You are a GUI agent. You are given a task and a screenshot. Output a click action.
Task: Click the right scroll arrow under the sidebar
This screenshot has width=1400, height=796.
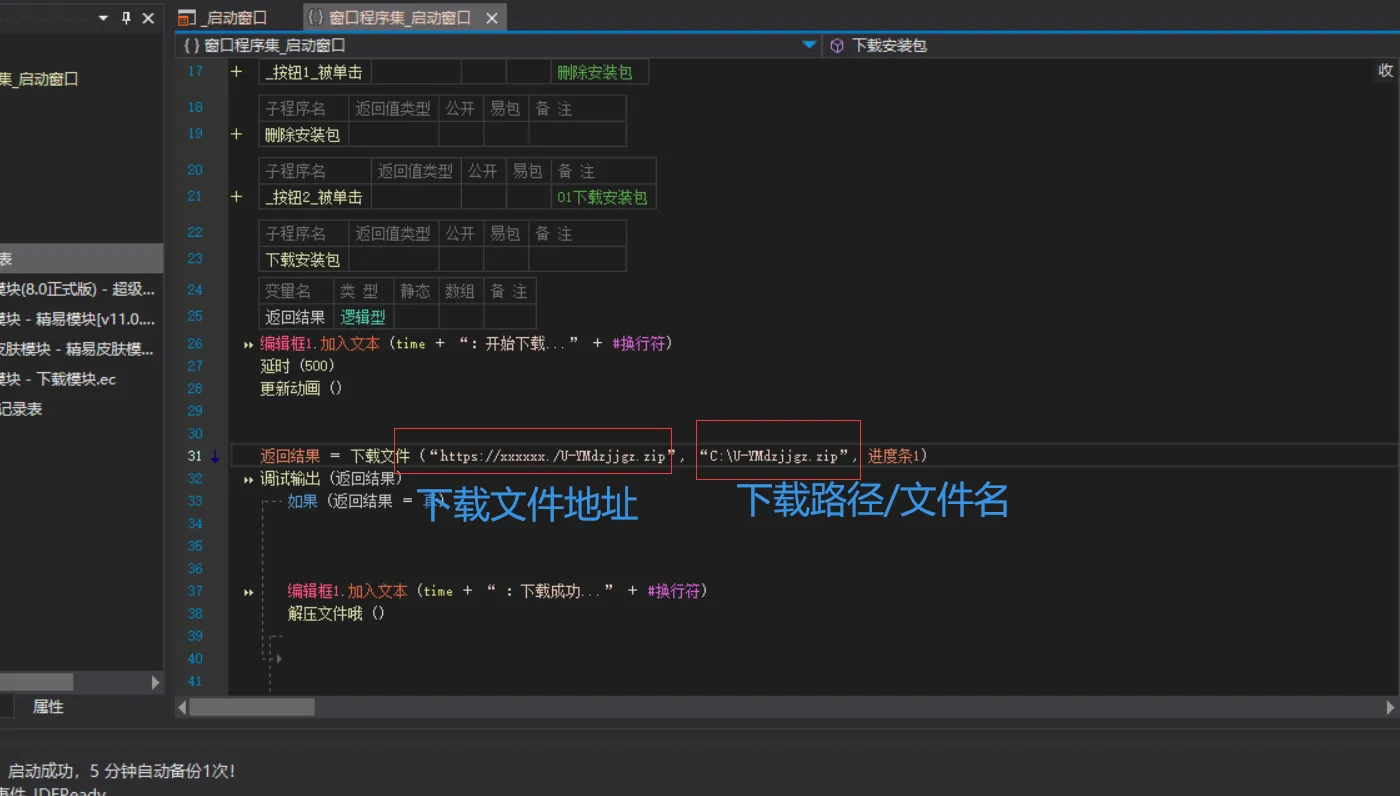point(155,682)
